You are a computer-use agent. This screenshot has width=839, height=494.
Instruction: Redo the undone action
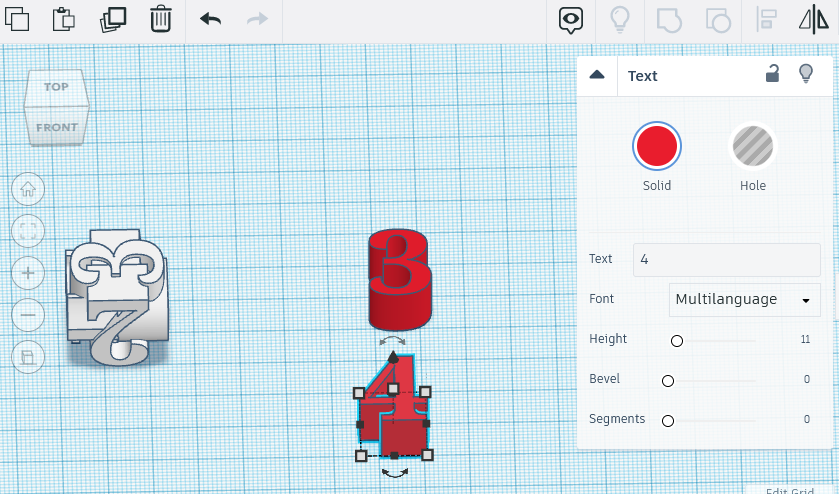click(257, 19)
